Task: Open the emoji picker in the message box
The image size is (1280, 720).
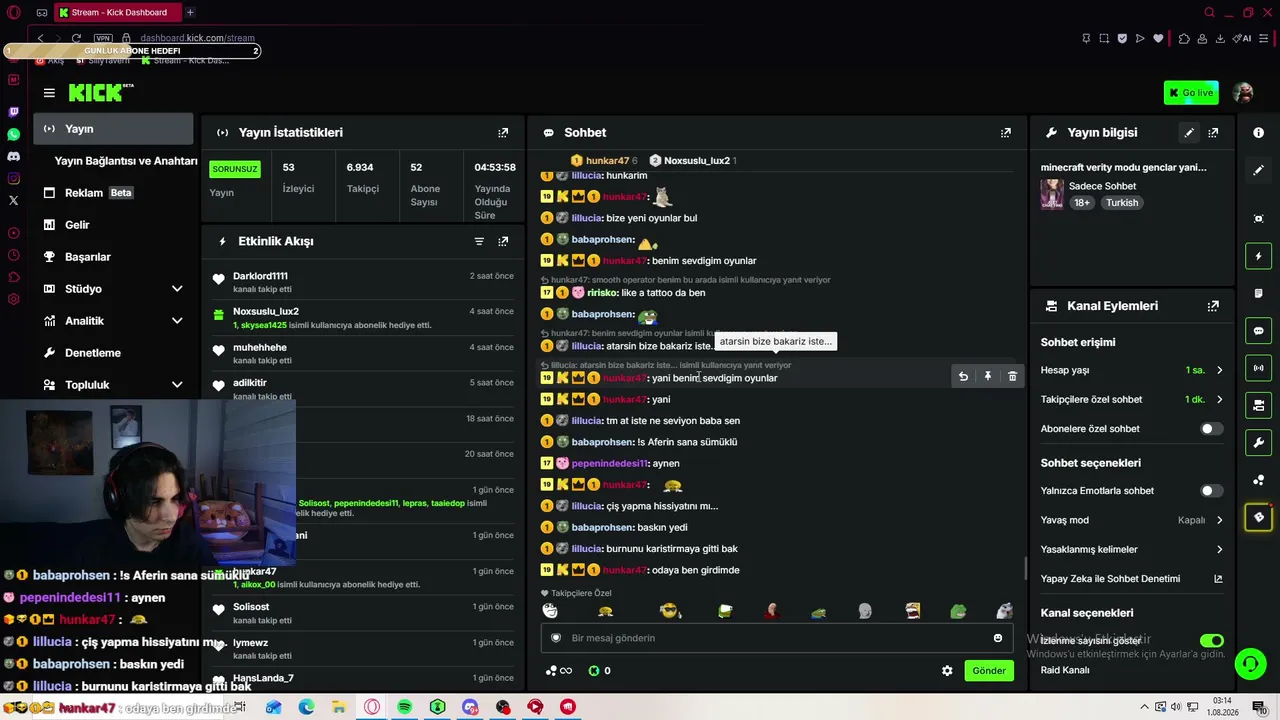Action: pos(998,638)
